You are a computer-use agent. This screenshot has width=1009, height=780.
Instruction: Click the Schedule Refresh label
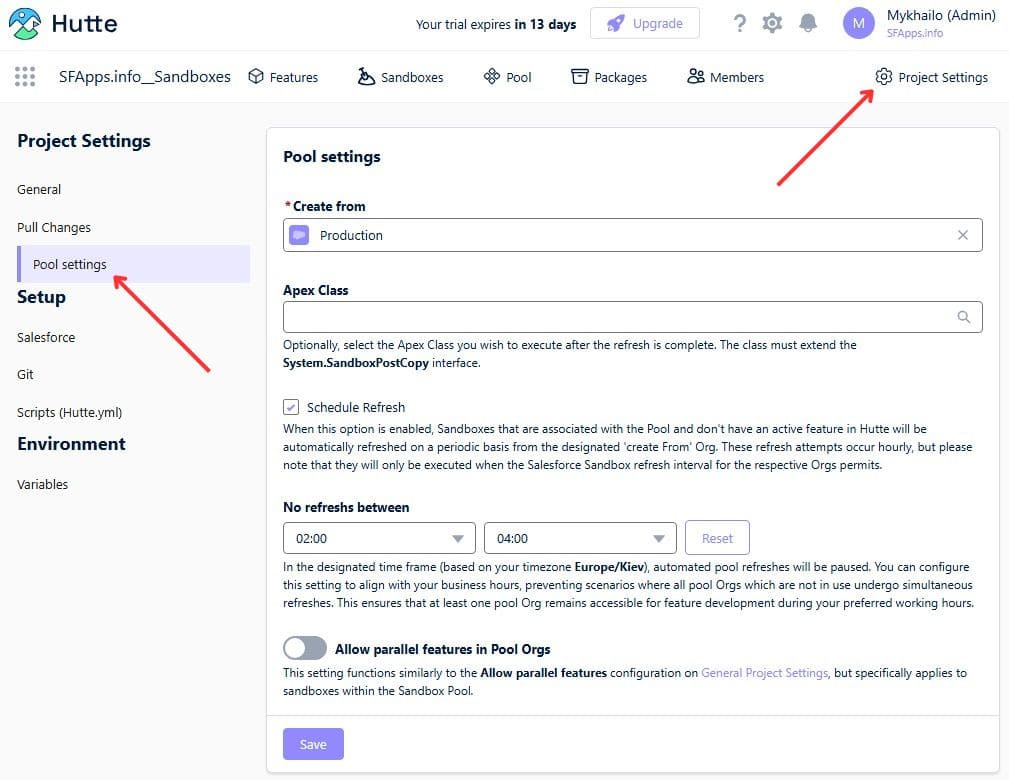pos(356,407)
